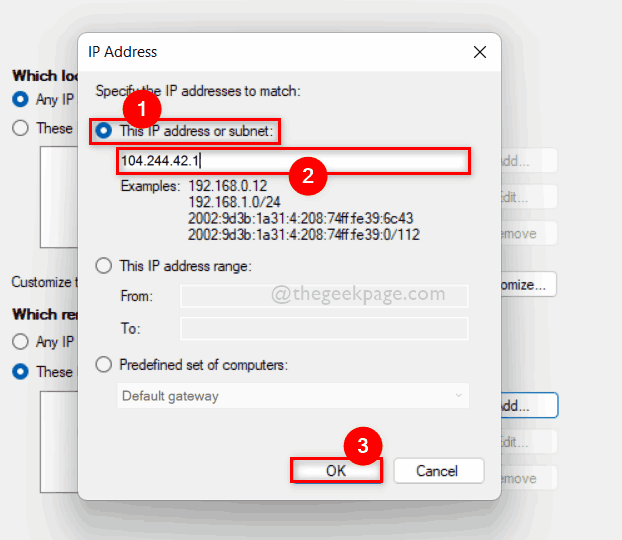Select 'This IP address range' radio option
The height and width of the screenshot is (540, 622).
[104, 266]
